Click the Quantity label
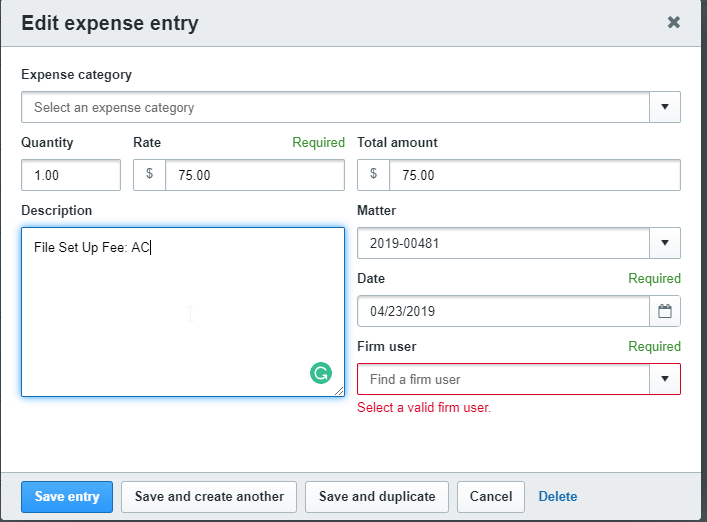 point(47,143)
